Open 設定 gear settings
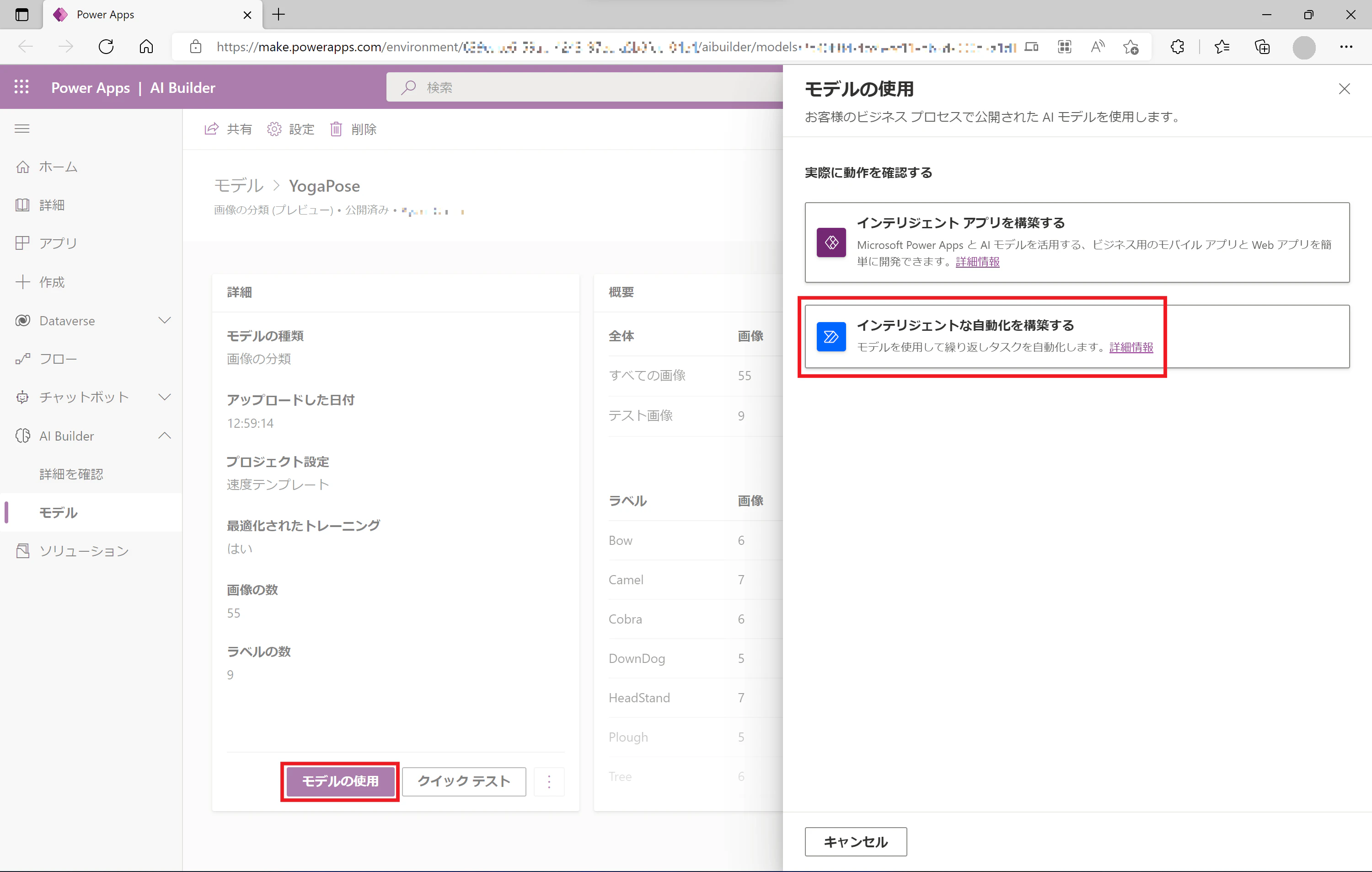The width and height of the screenshot is (1372, 872). [x=274, y=129]
